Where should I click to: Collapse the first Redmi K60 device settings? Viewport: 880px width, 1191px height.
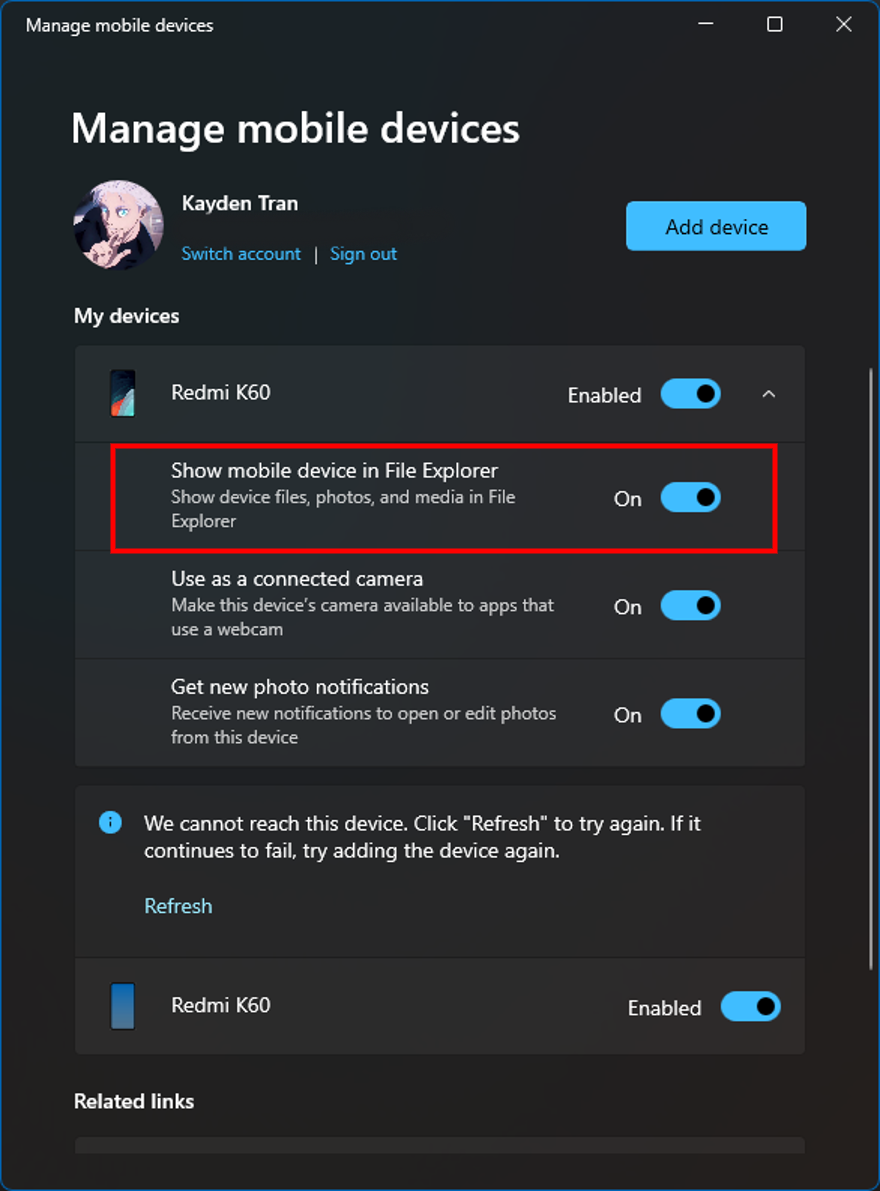769,394
